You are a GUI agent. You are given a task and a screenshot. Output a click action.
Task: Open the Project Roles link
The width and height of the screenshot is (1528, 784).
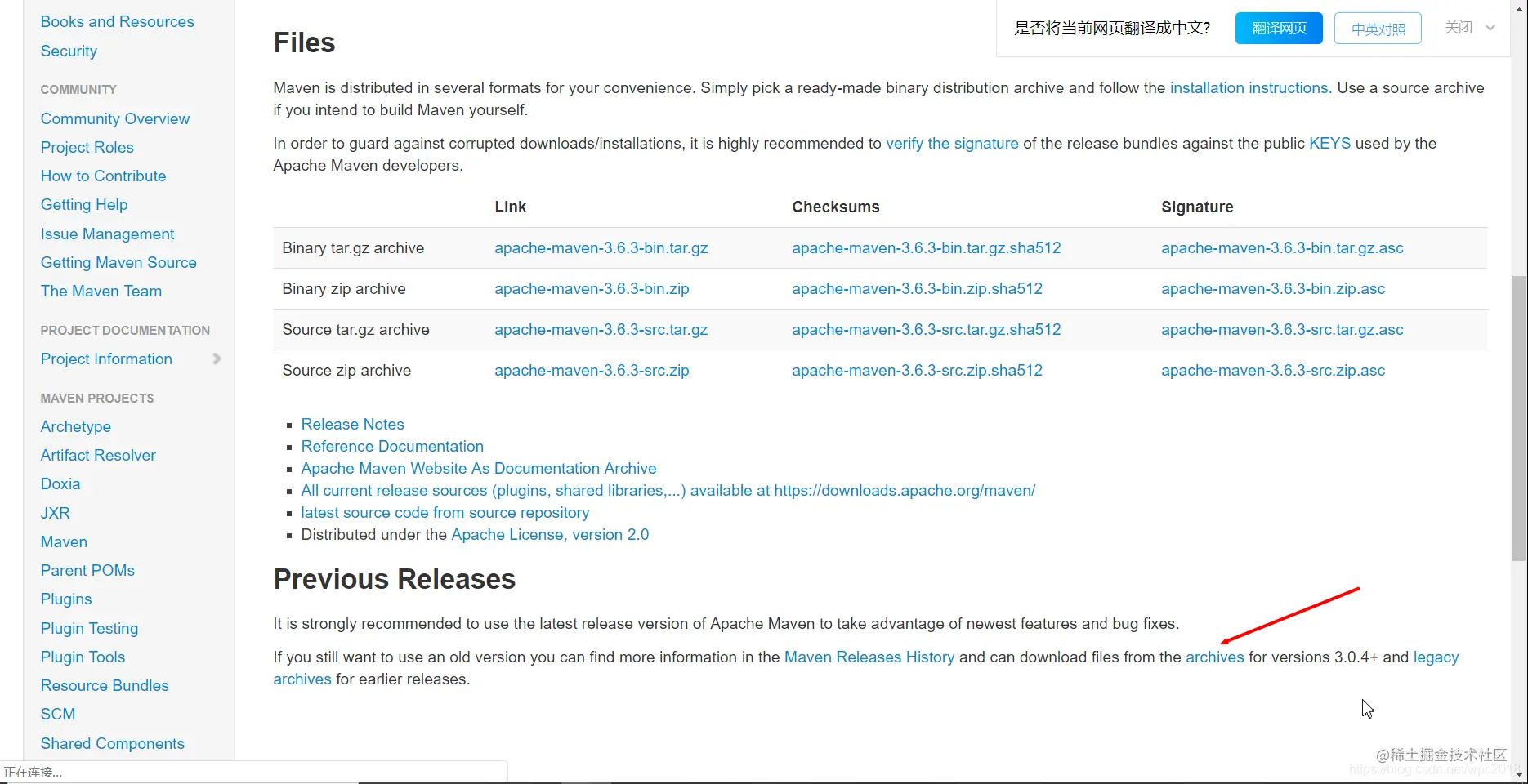pos(87,147)
